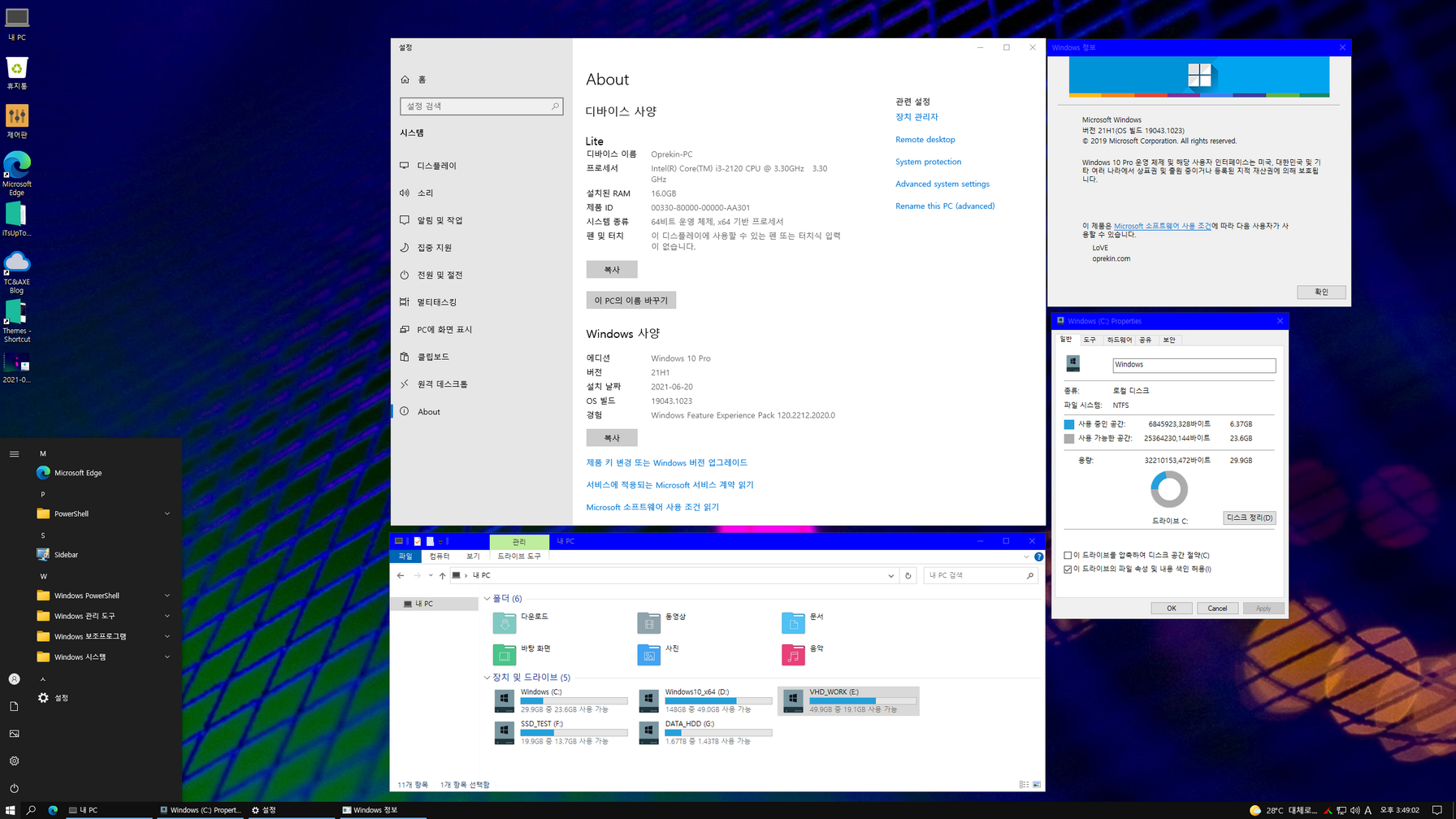
Task: Open the TC&AXE Blog desktop shortcut
Action: 16,273
